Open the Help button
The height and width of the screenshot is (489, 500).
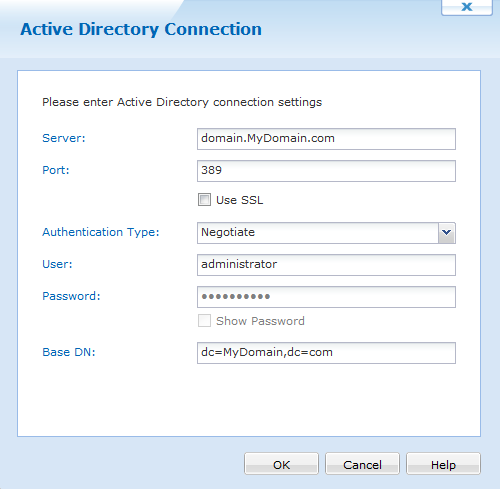click(x=443, y=464)
